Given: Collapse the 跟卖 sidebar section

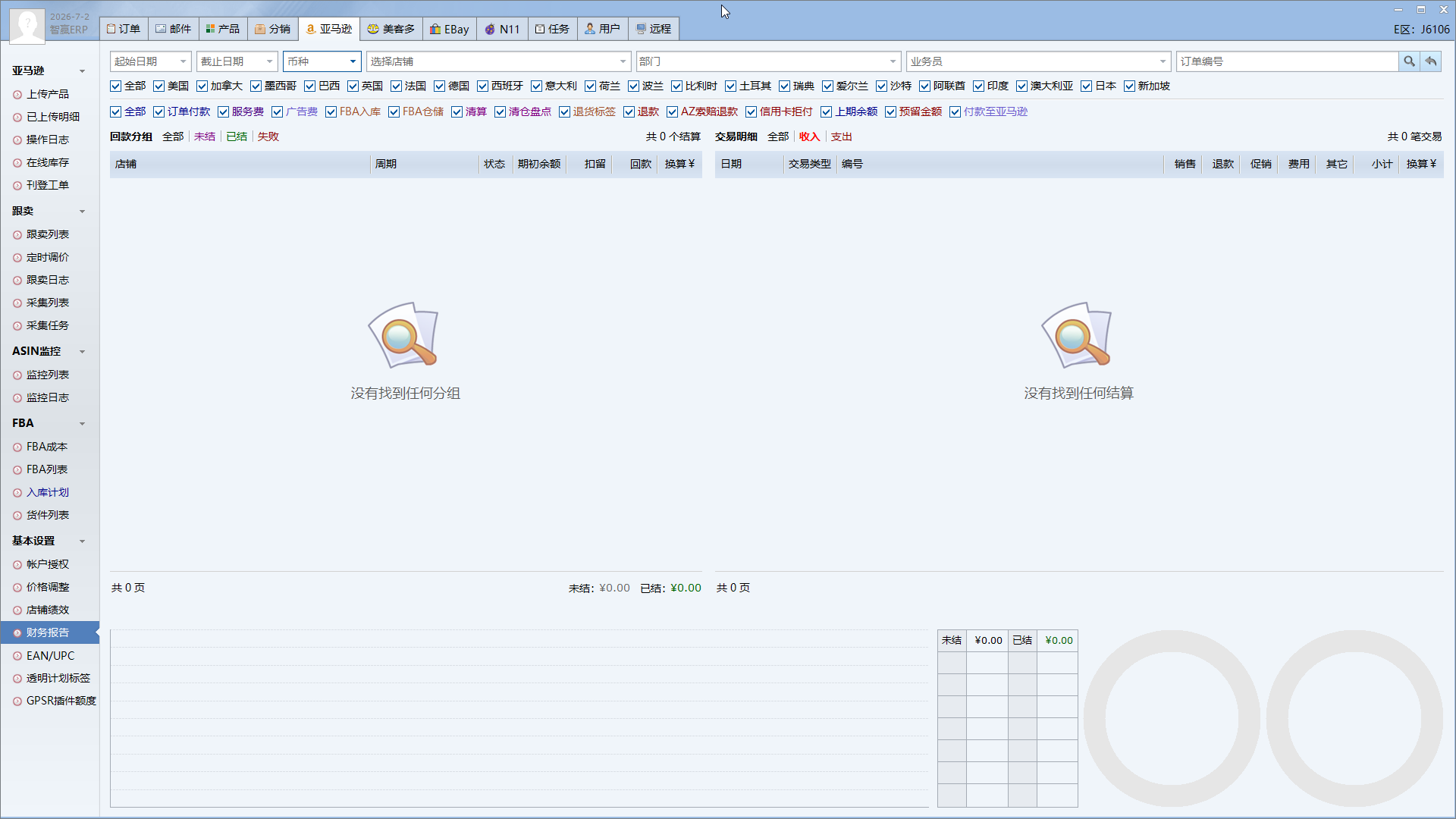Looking at the screenshot, I should (82, 212).
